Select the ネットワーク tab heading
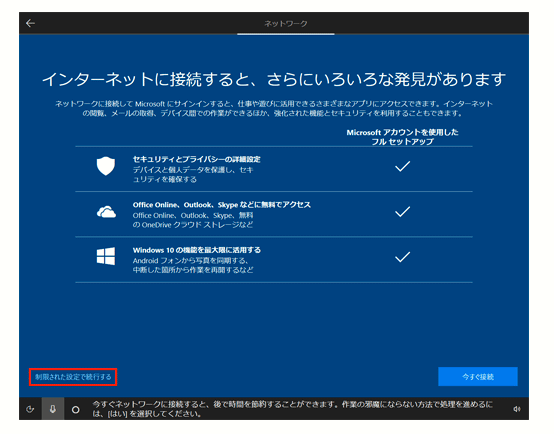Image resolution: width=554 pixels, height=434 pixels. (x=285, y=24)
